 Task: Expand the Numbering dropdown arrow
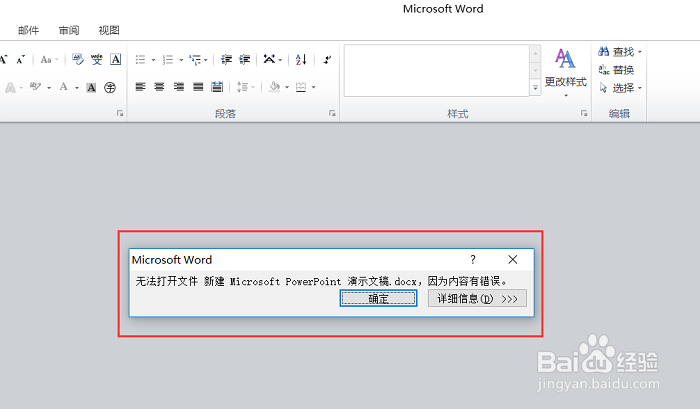181,60
